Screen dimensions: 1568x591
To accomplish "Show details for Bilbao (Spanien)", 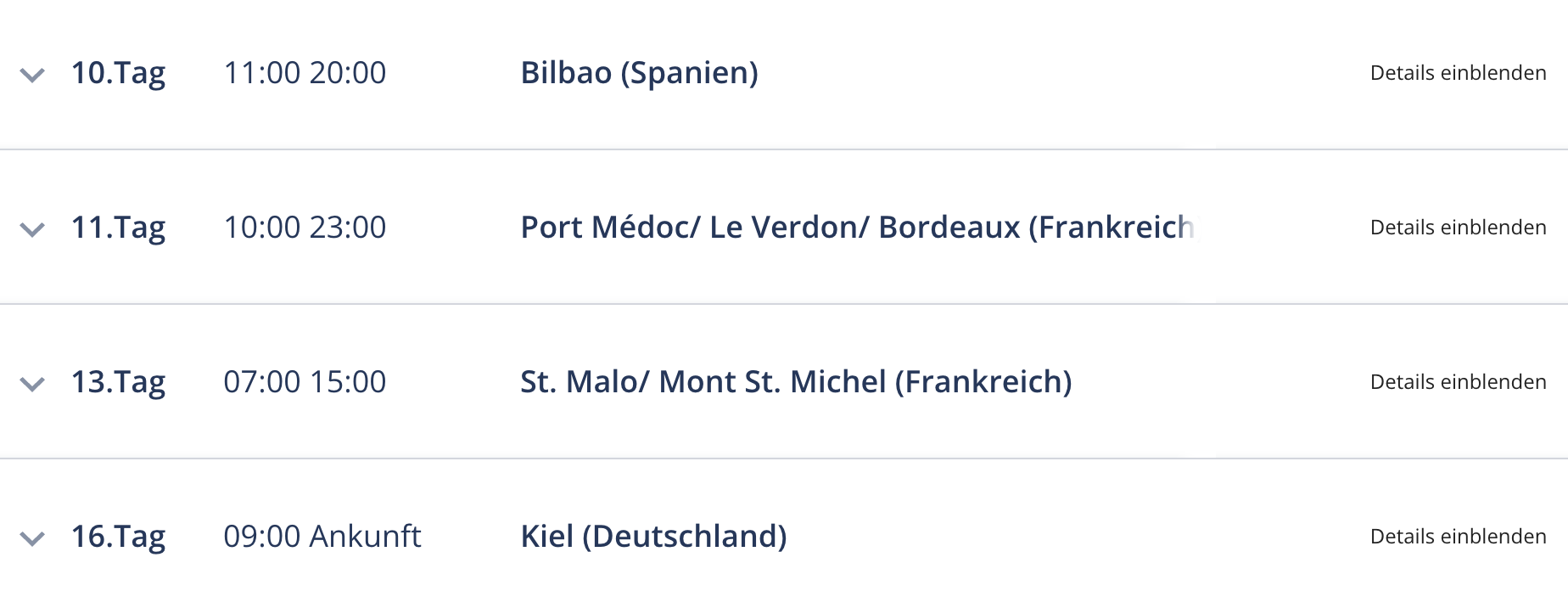I will click(1458, 73).
